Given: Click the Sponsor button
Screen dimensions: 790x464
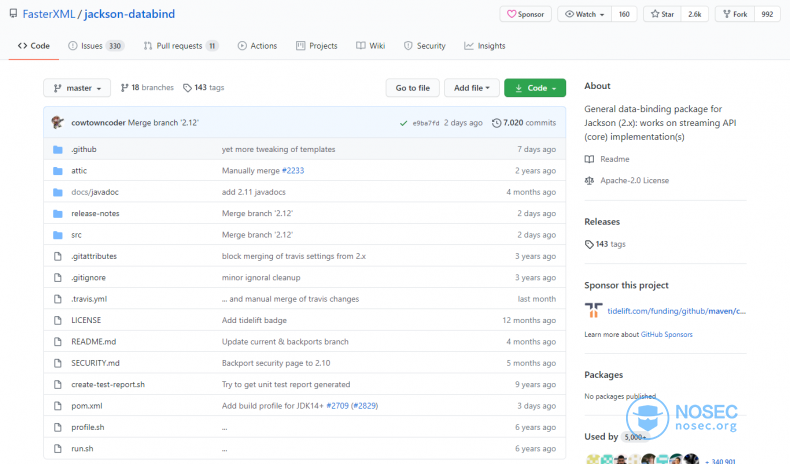Looking at the screenshot, I should [x=525, y=14].
